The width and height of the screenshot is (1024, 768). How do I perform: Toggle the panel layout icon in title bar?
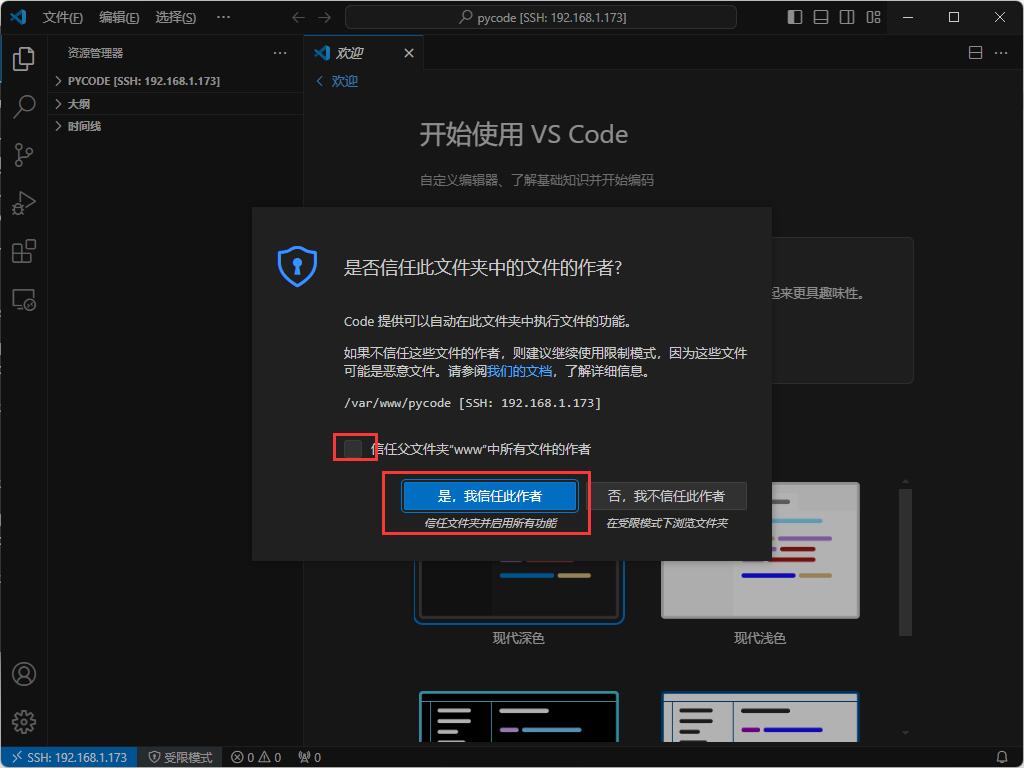[821, 17]
